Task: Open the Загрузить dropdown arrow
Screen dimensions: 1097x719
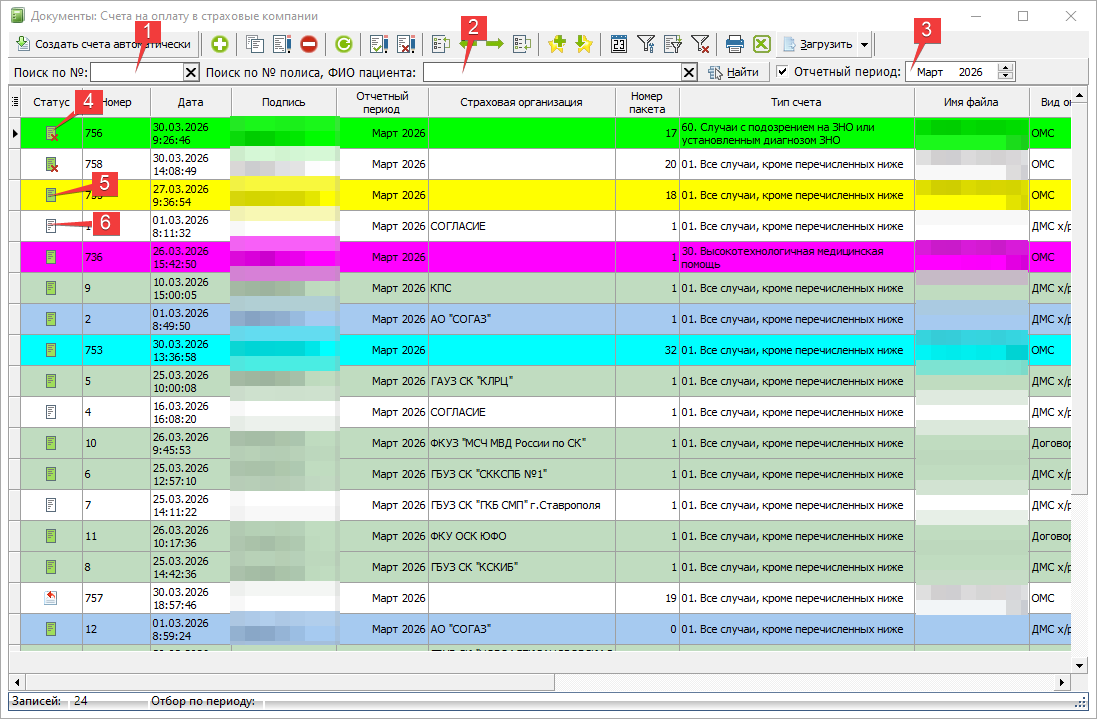Action: [x=864, y=44]
